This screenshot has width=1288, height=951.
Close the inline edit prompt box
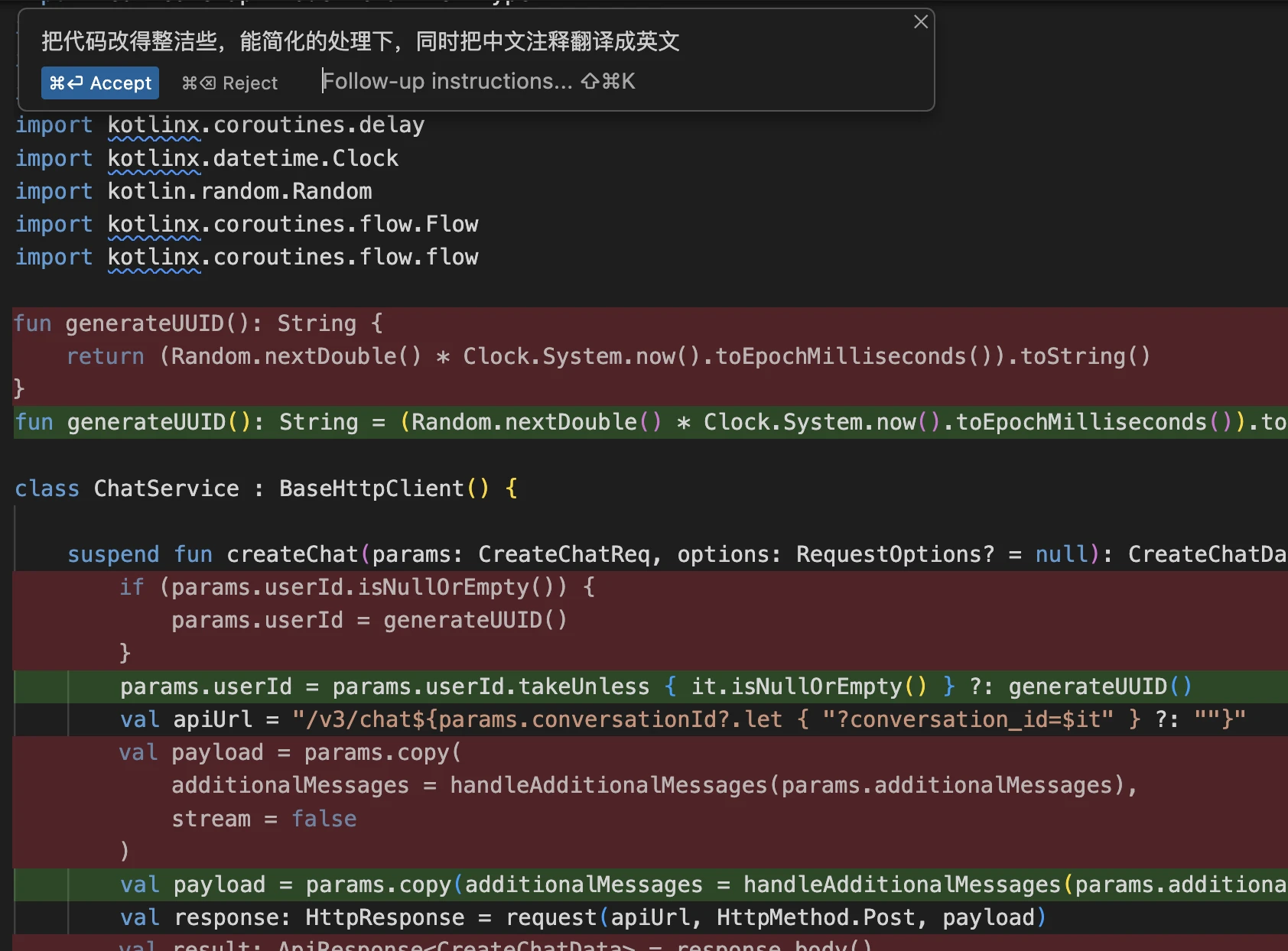coord(921,22)
